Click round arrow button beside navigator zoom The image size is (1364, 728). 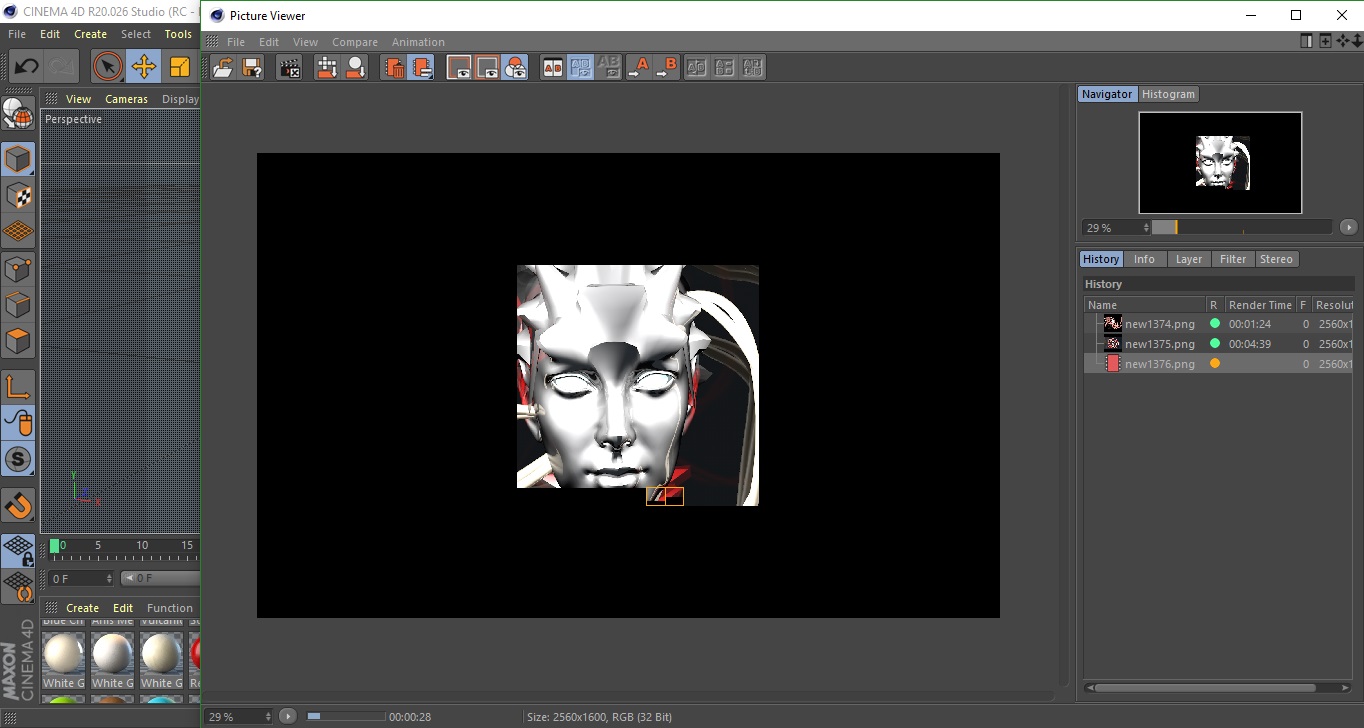coord(1348,228)
